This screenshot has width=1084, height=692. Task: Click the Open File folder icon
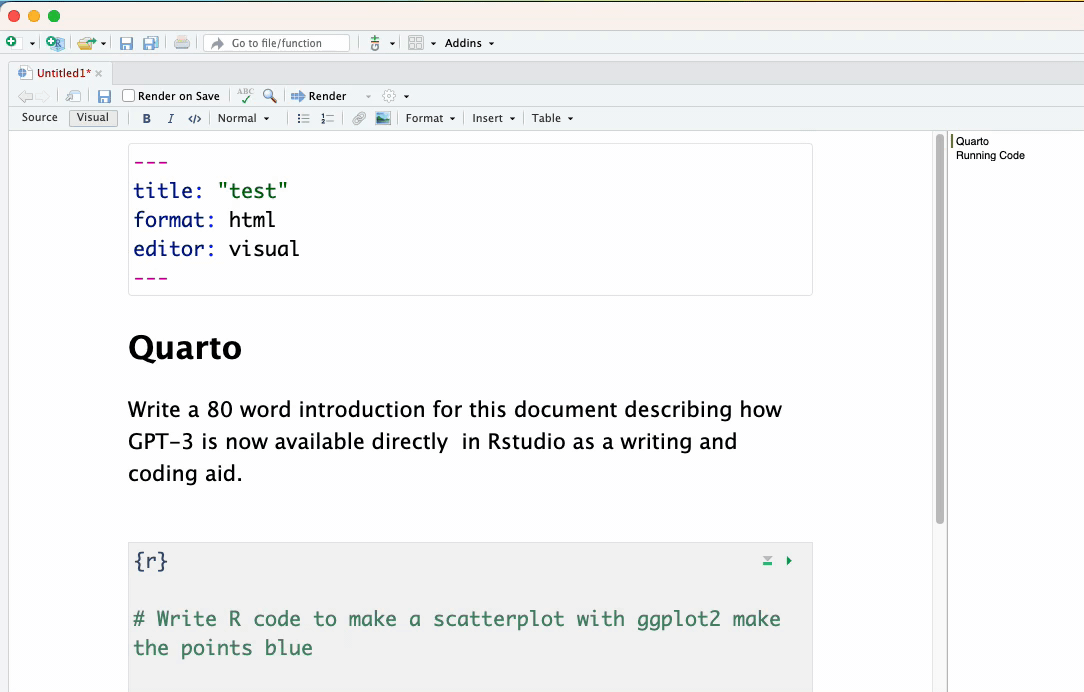(x=86, y=43)
